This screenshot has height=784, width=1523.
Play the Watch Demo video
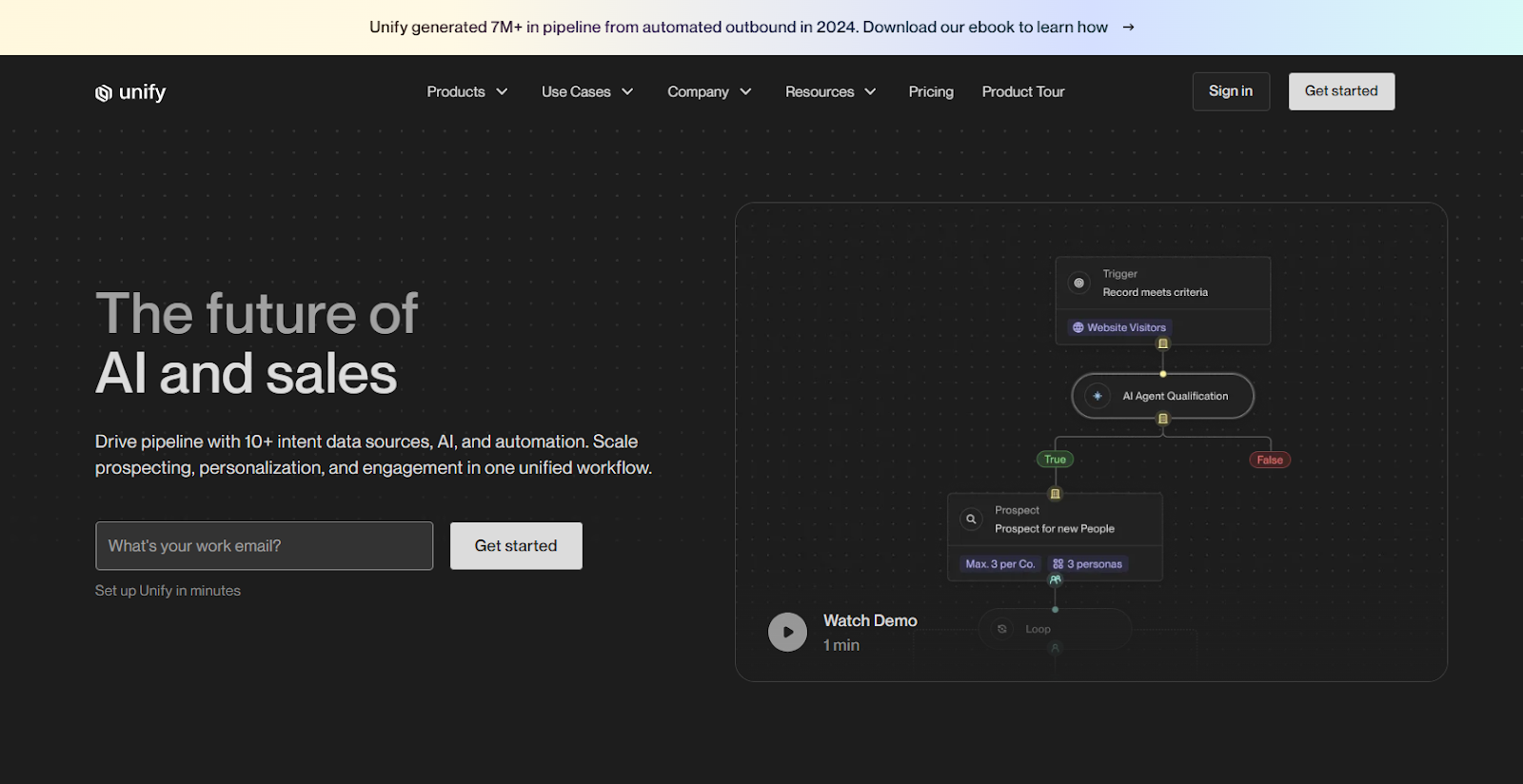coord(787,632)
